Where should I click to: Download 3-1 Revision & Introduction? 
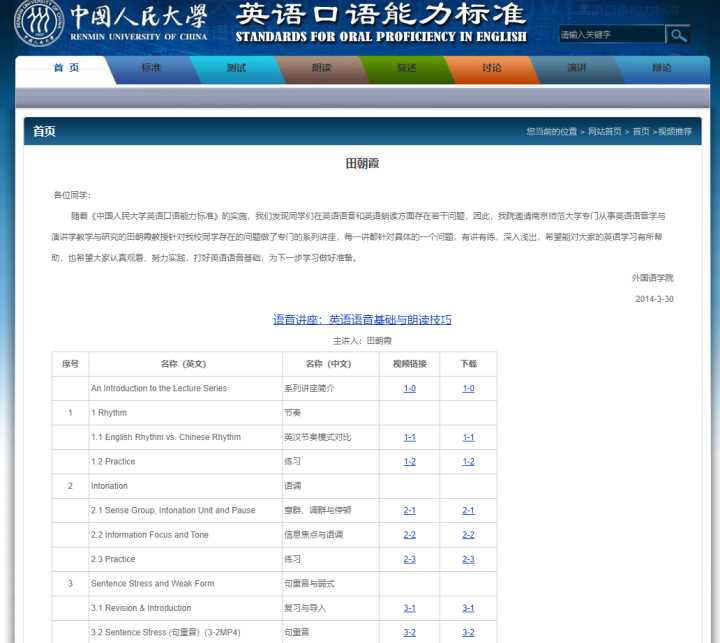468,608
